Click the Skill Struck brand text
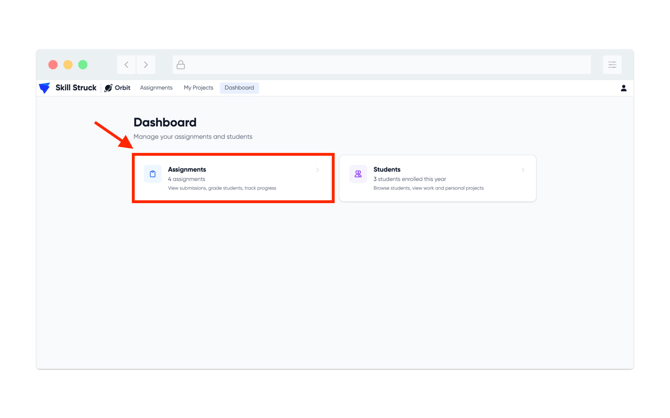 coord(76,88)
